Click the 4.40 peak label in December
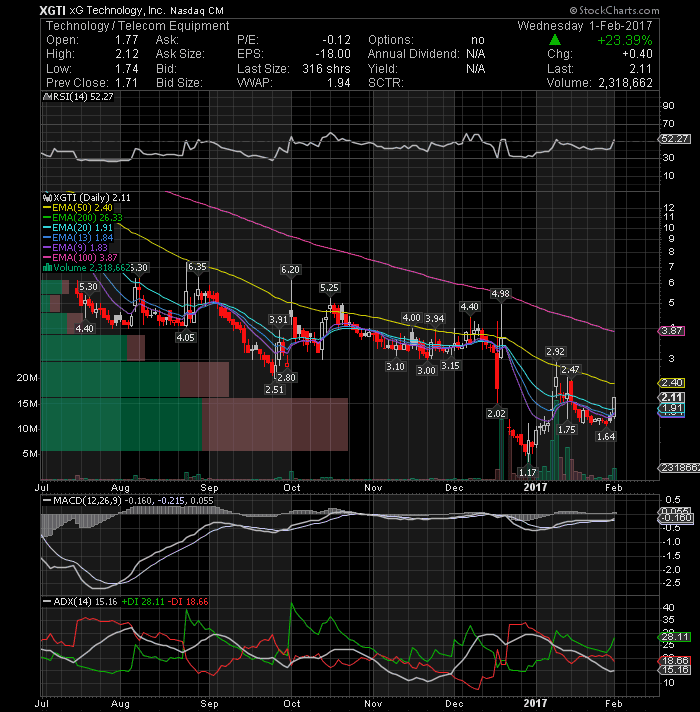The height and width of the screenshot is (712, 700). pyautogui.click(x=469, y=307)
